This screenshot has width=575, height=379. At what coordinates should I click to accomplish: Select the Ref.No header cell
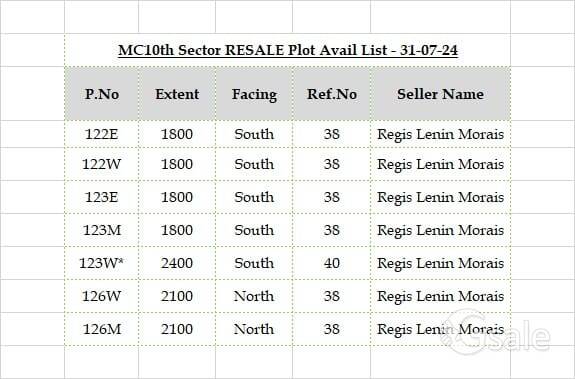[x=332, y=94]
